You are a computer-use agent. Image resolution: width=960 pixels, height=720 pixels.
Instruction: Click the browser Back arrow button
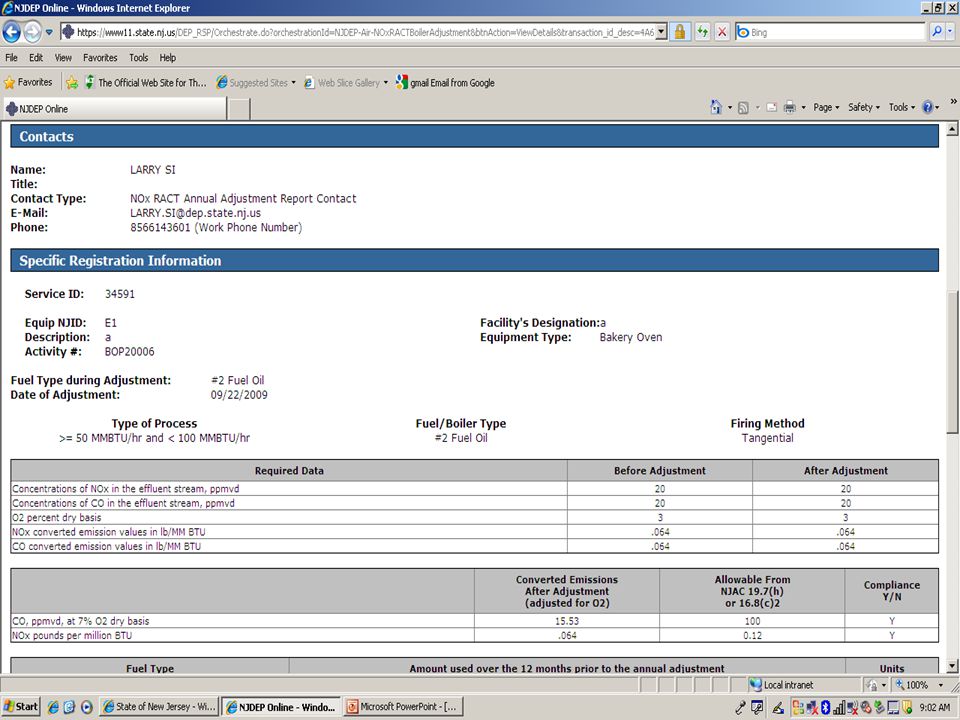click(12, 32)
